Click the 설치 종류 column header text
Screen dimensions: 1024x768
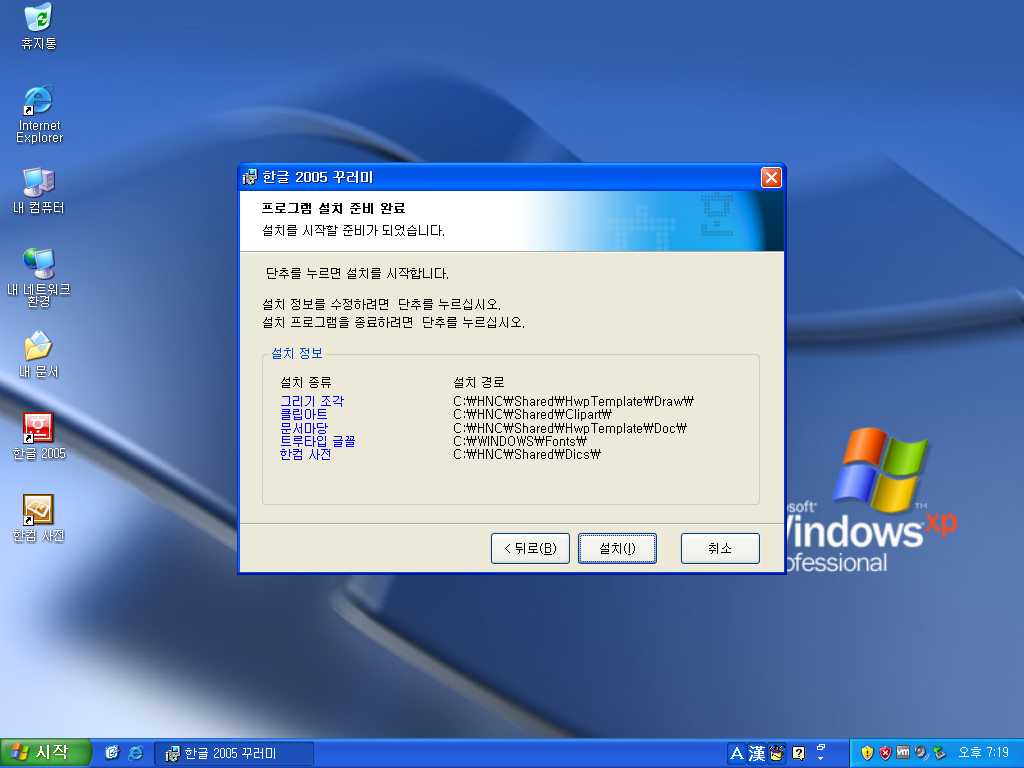click(x=306, y=382)
